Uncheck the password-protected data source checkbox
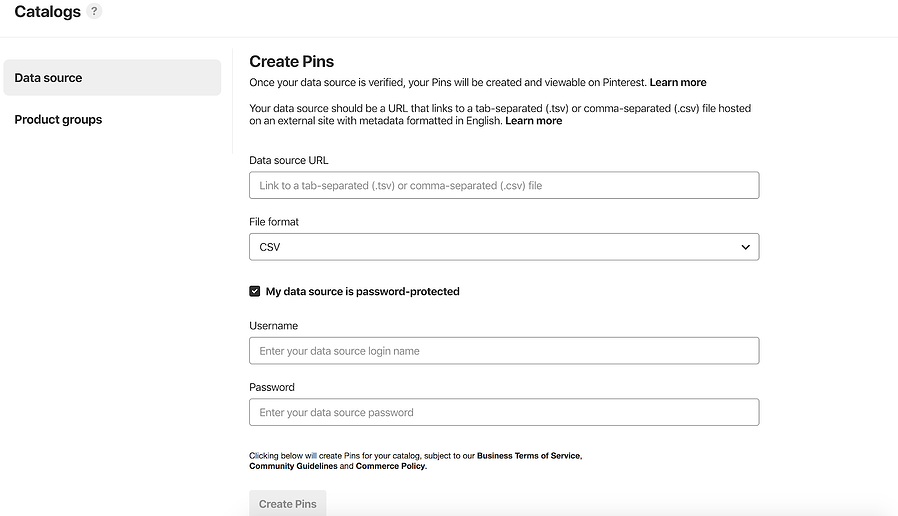 point(255,292)
